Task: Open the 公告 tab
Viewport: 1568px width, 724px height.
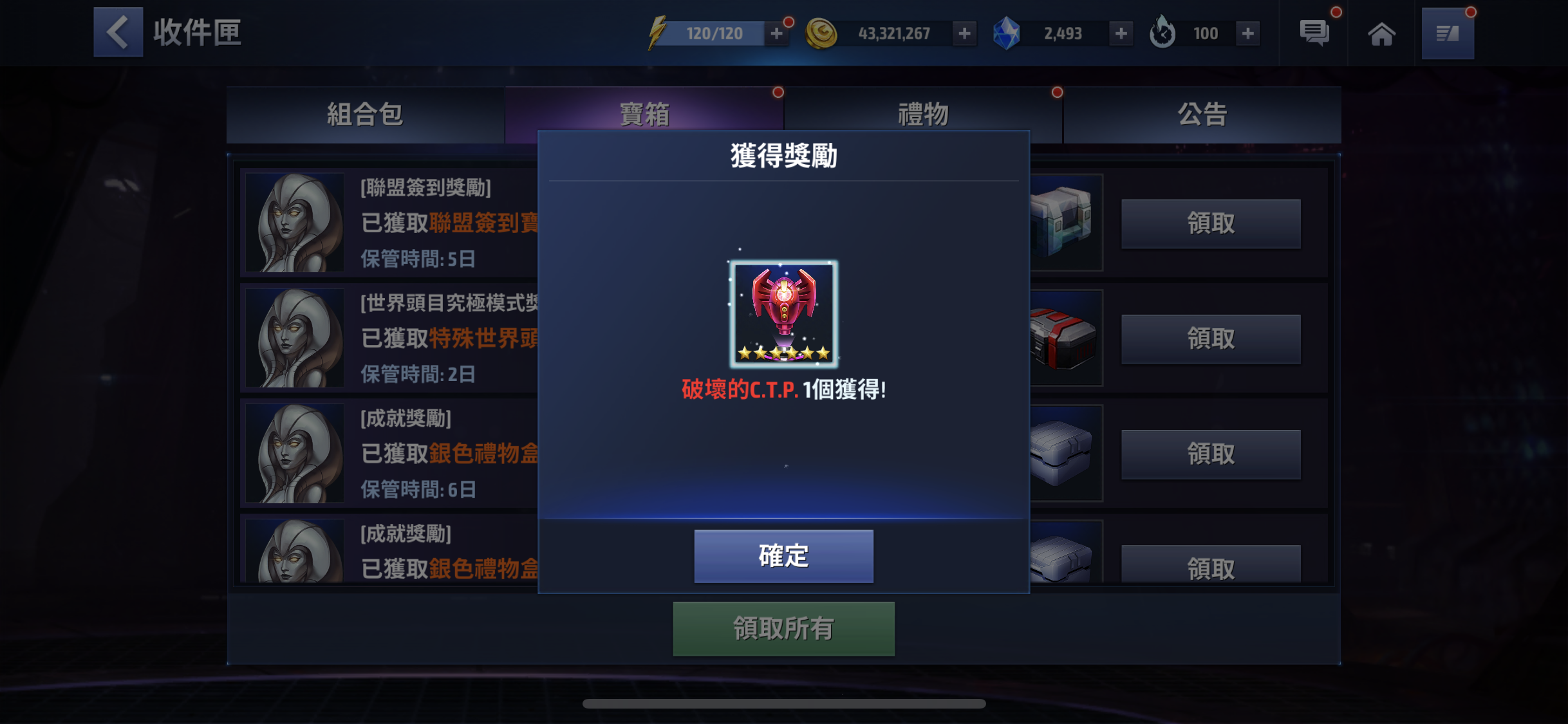Action: (1202, 115)
